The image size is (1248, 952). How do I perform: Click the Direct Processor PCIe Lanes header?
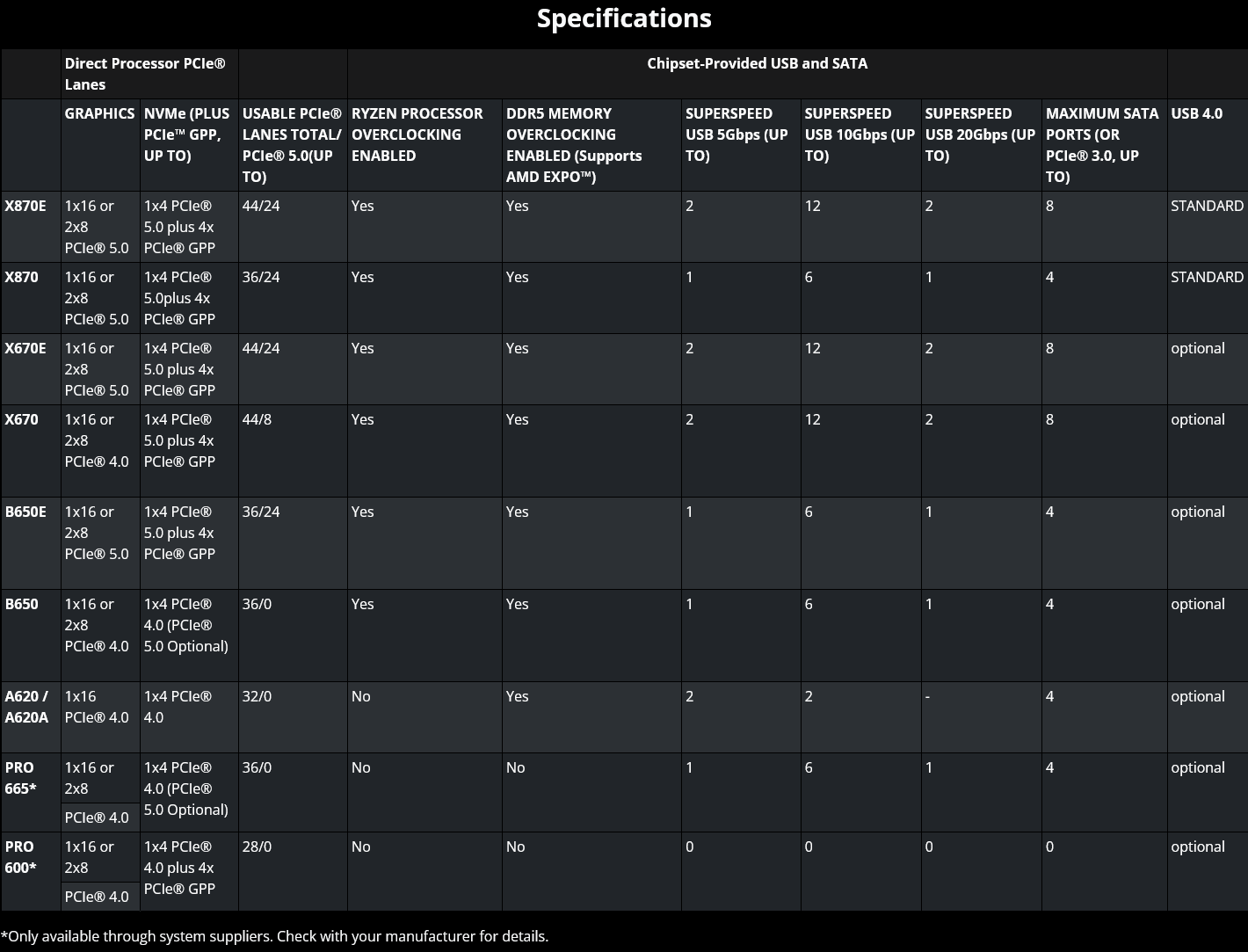[x=145, y=74]
